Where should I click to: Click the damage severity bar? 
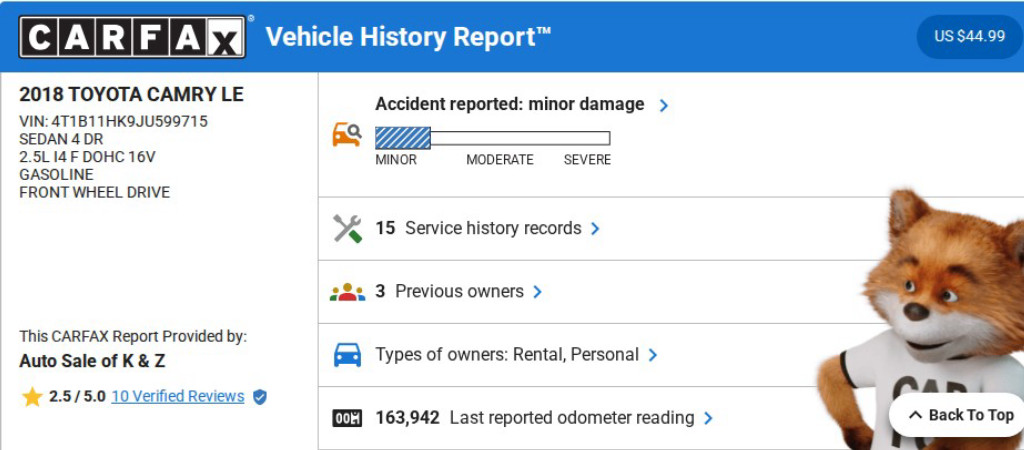point(492,138)
